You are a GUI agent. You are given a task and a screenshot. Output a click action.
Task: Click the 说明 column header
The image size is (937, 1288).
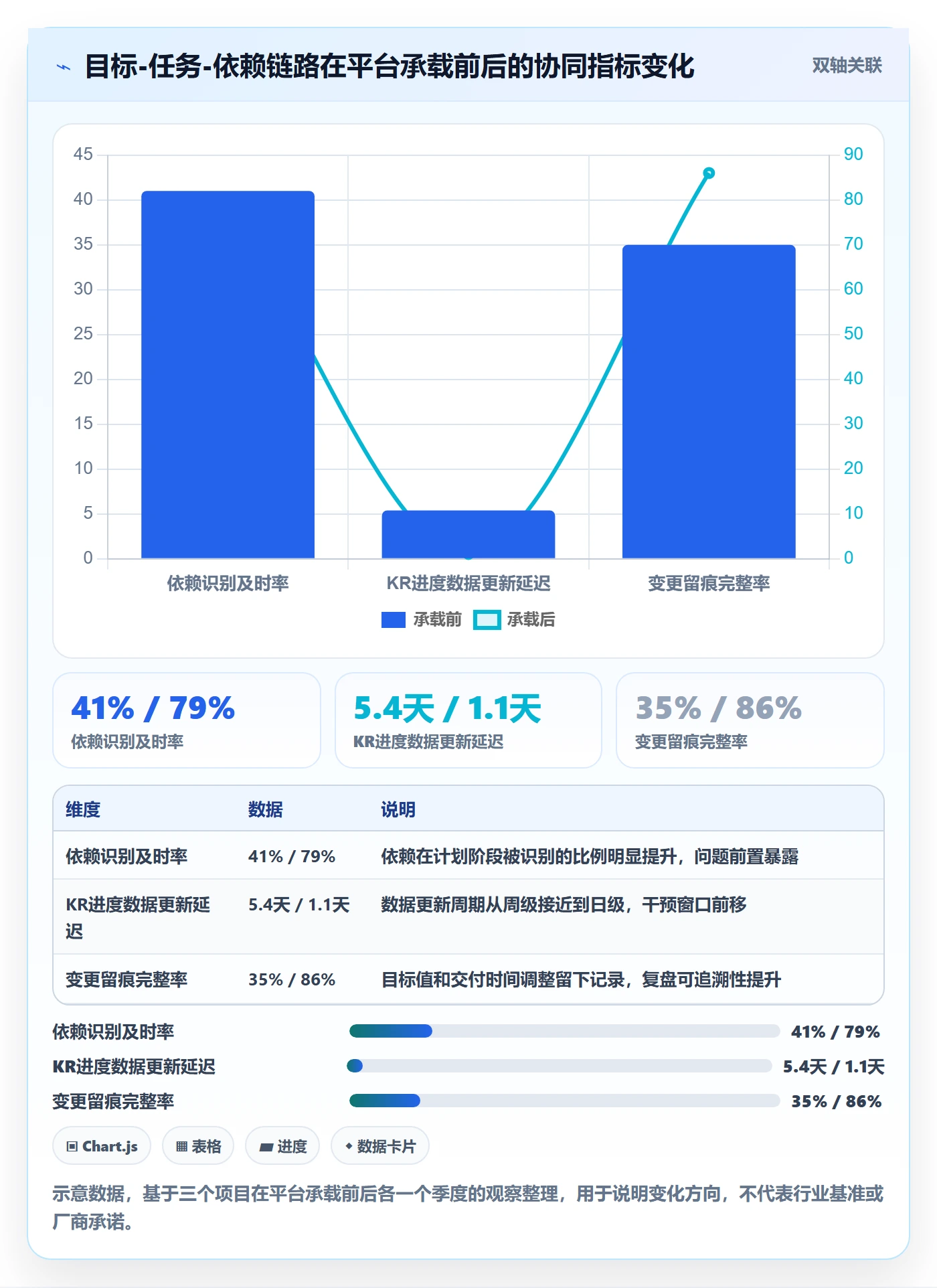click(398, 809)
